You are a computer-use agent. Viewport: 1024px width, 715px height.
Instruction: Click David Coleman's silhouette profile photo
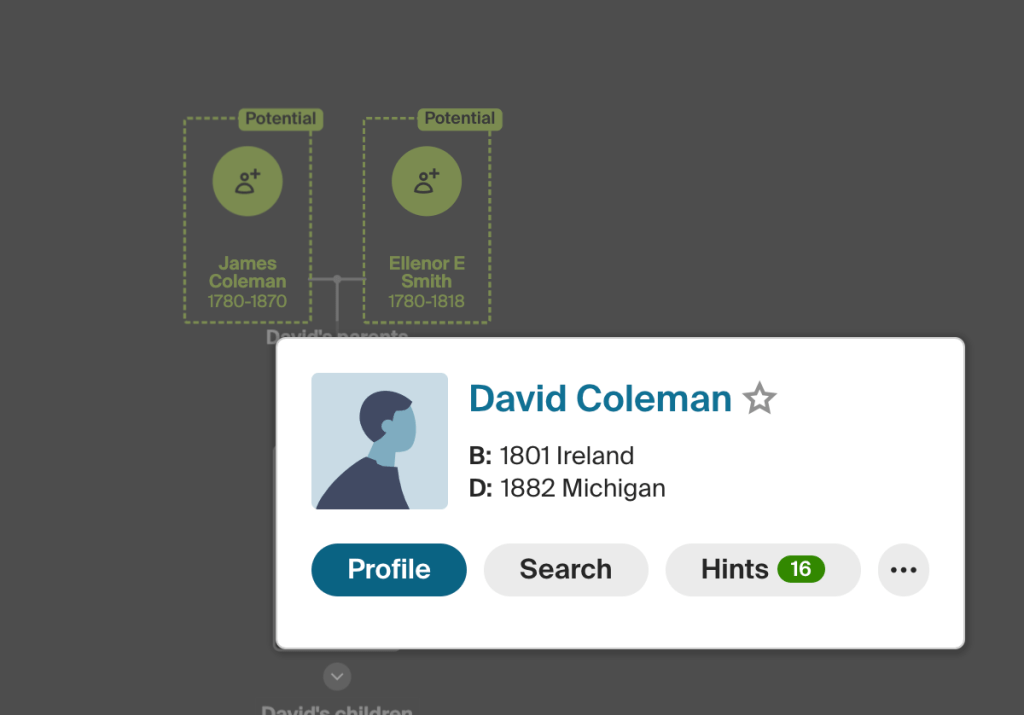(x=379, y=441)
